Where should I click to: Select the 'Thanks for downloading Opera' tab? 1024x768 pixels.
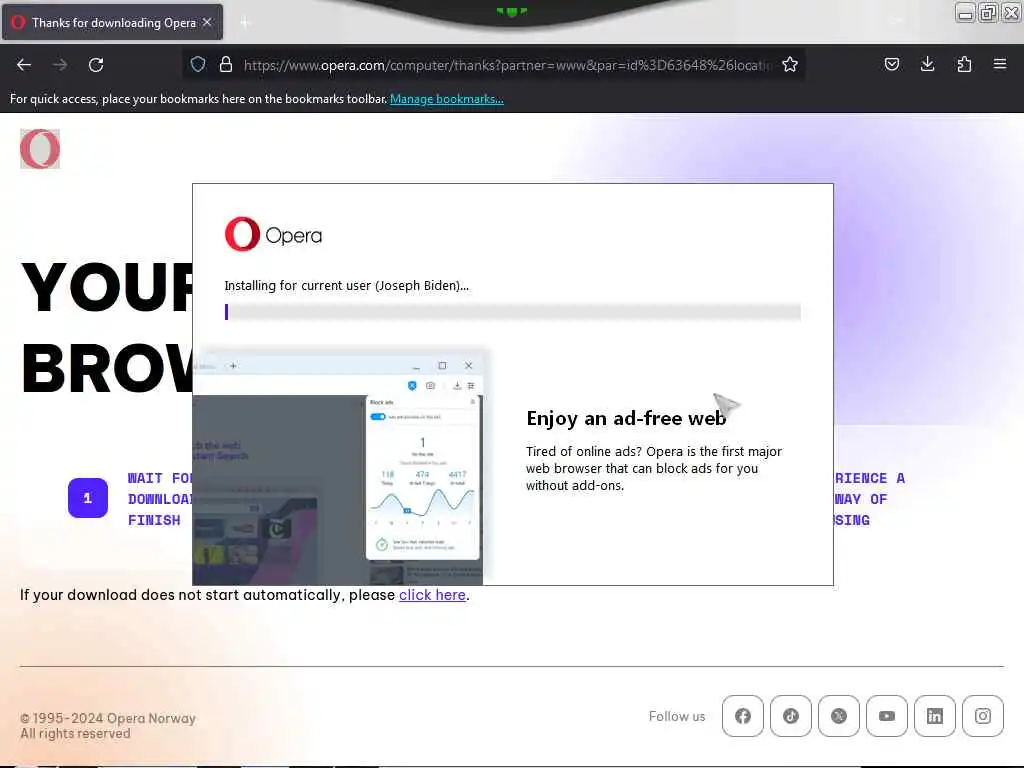click(x=112, y=22)
